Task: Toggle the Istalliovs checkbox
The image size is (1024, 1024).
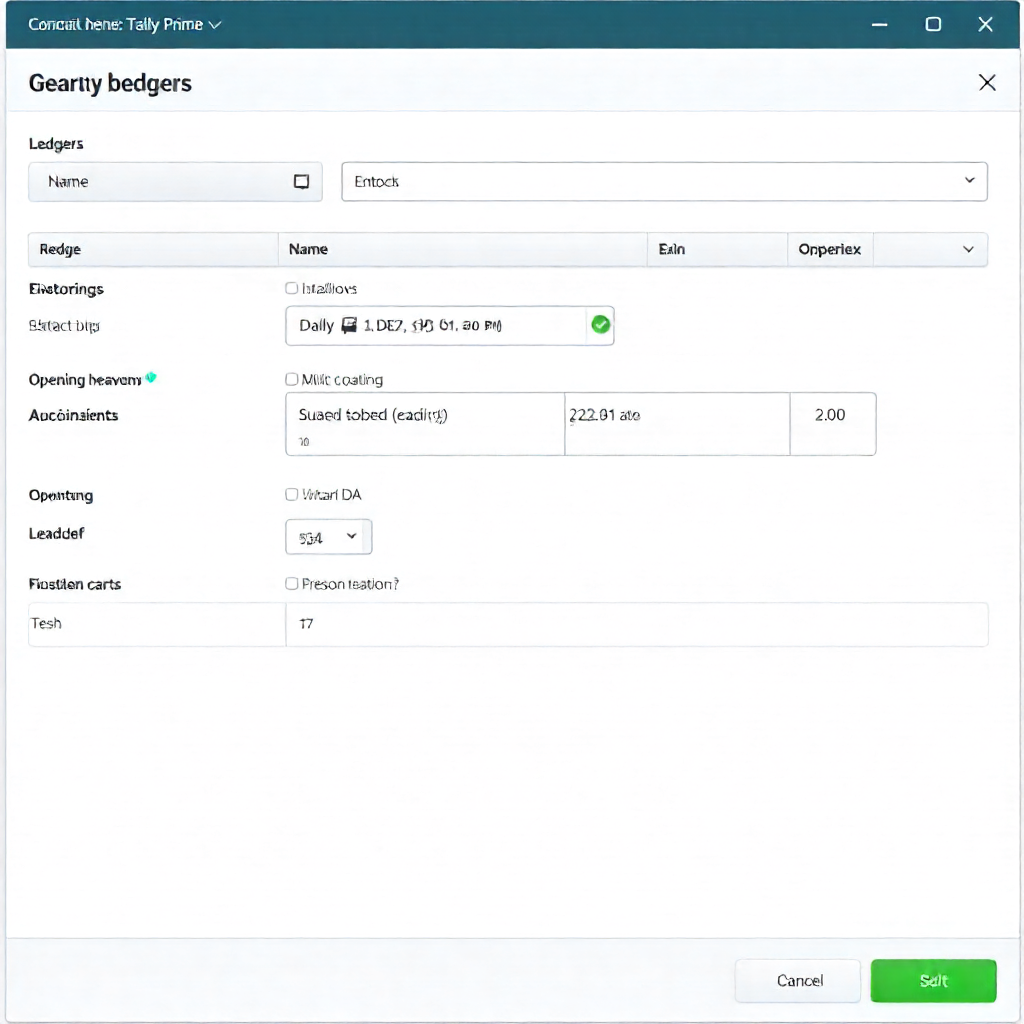Action: tap(292, 289)
